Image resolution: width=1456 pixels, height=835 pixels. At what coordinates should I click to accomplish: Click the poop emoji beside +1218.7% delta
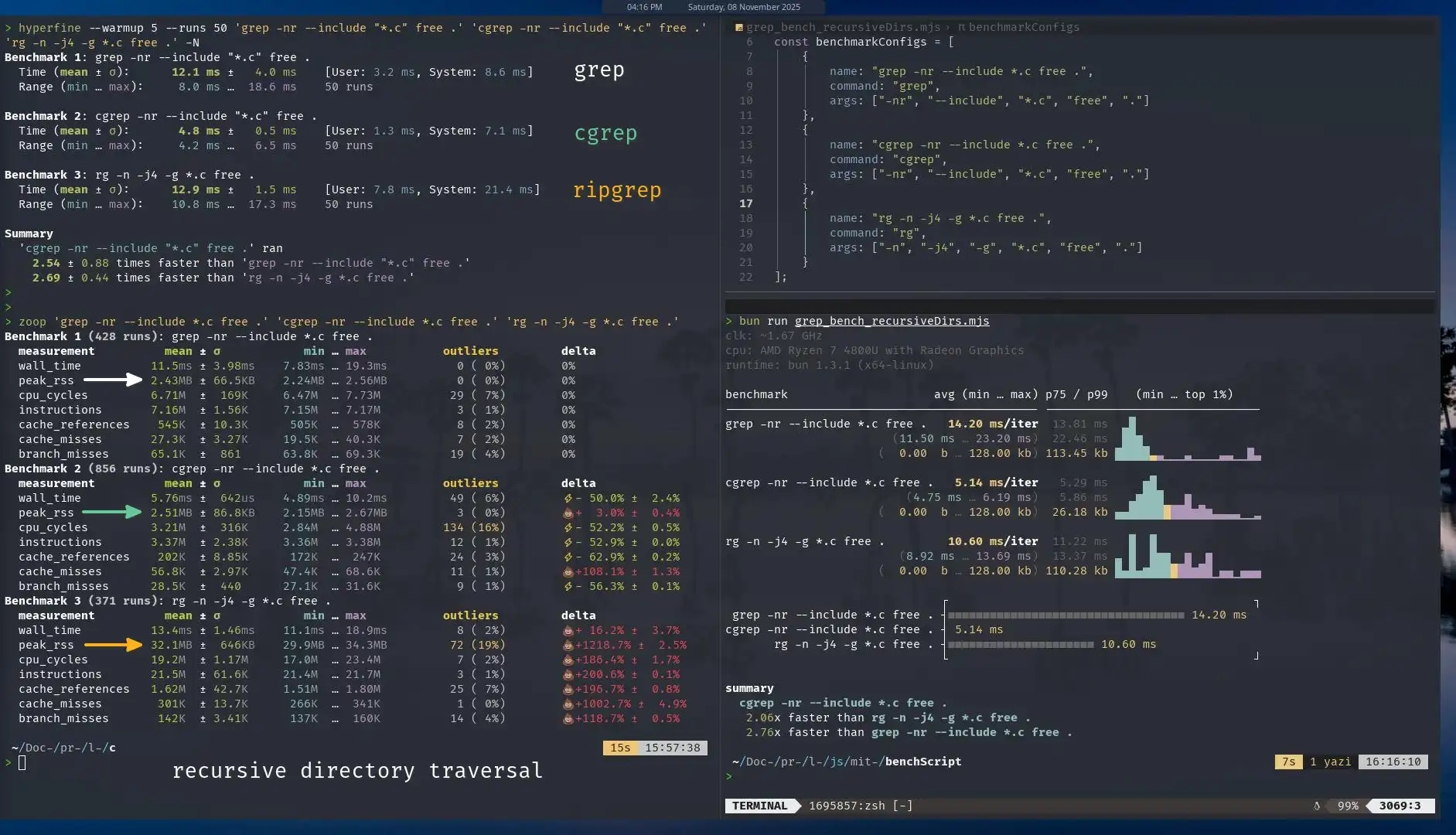pyautogui.click(x=568, y=645)
